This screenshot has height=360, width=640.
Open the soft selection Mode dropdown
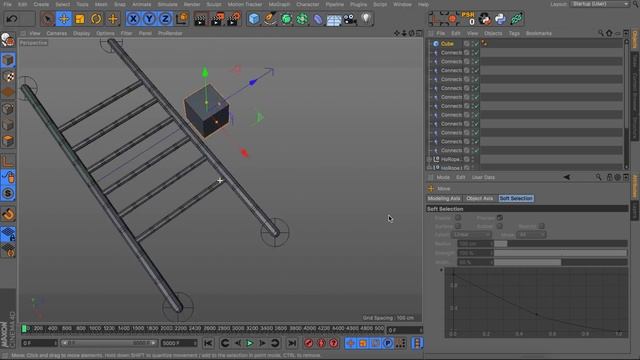tap(531, 235)
